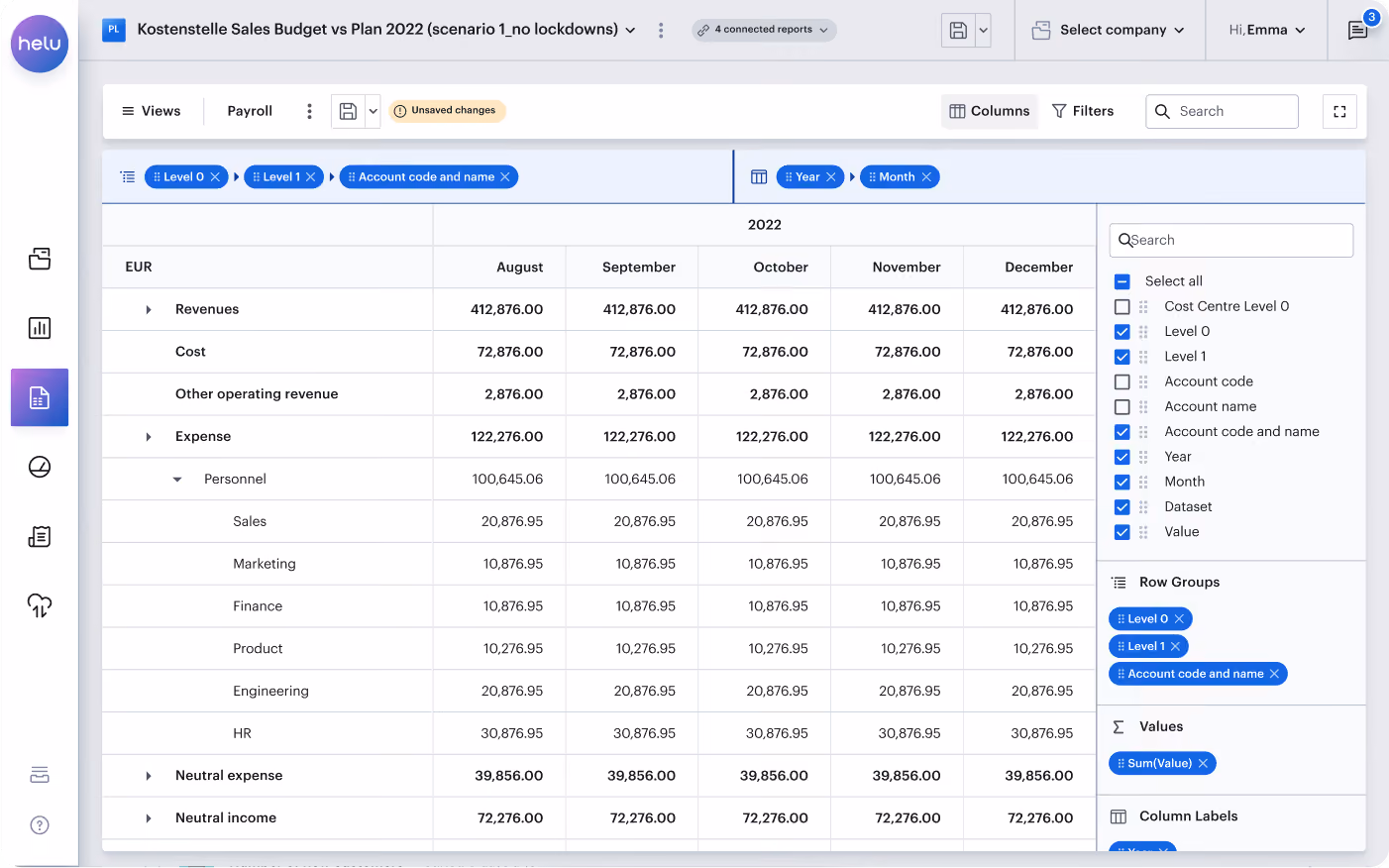Open the bar chart icon in the sidebar
1389x868 pixels.
pos(40,328)
